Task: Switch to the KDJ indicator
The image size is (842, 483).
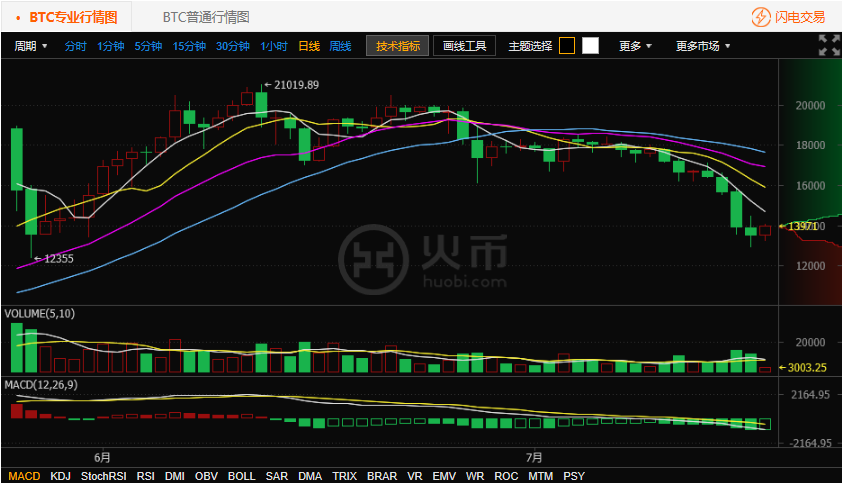Action: 61,476
